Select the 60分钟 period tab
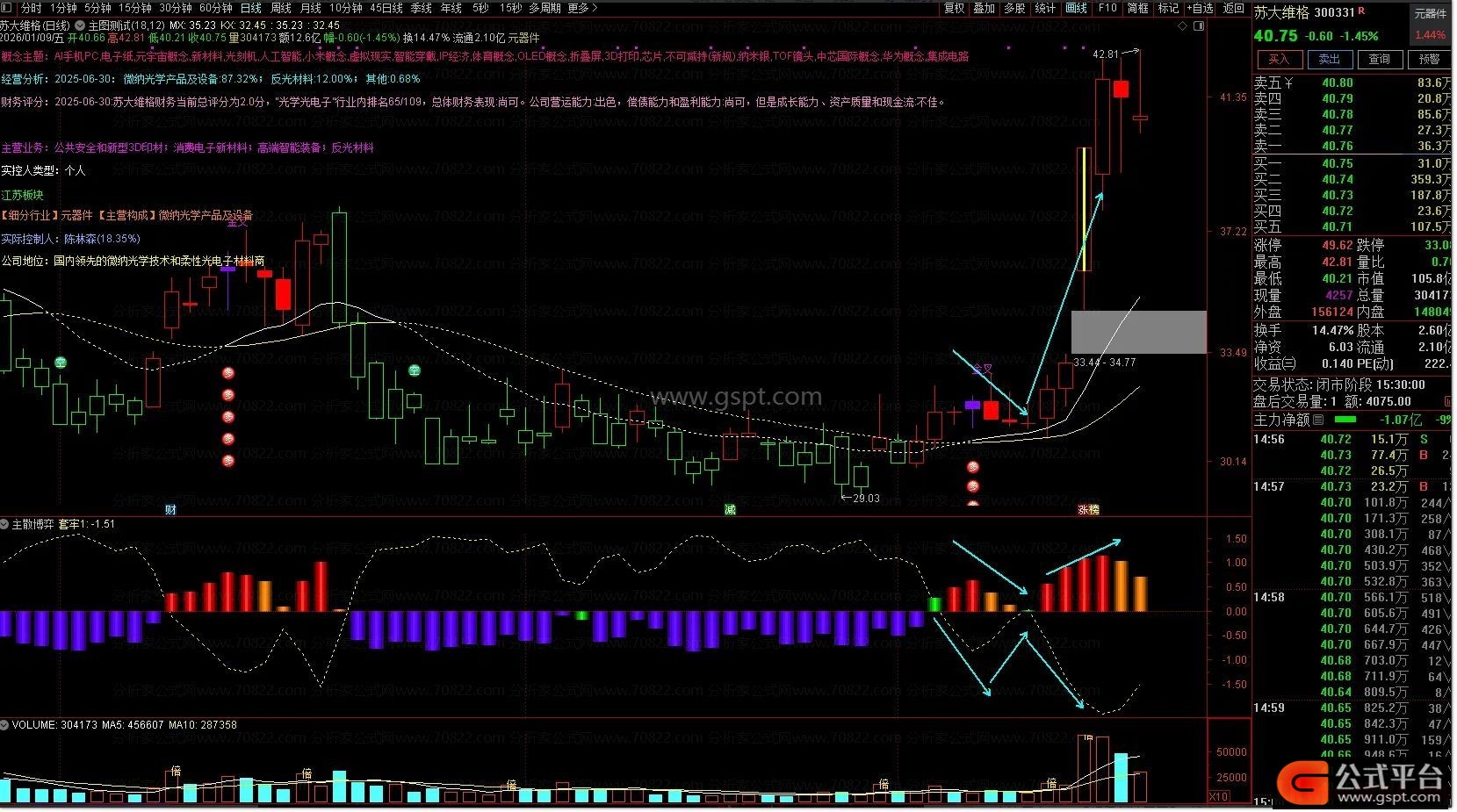 (x=216, y=8)
